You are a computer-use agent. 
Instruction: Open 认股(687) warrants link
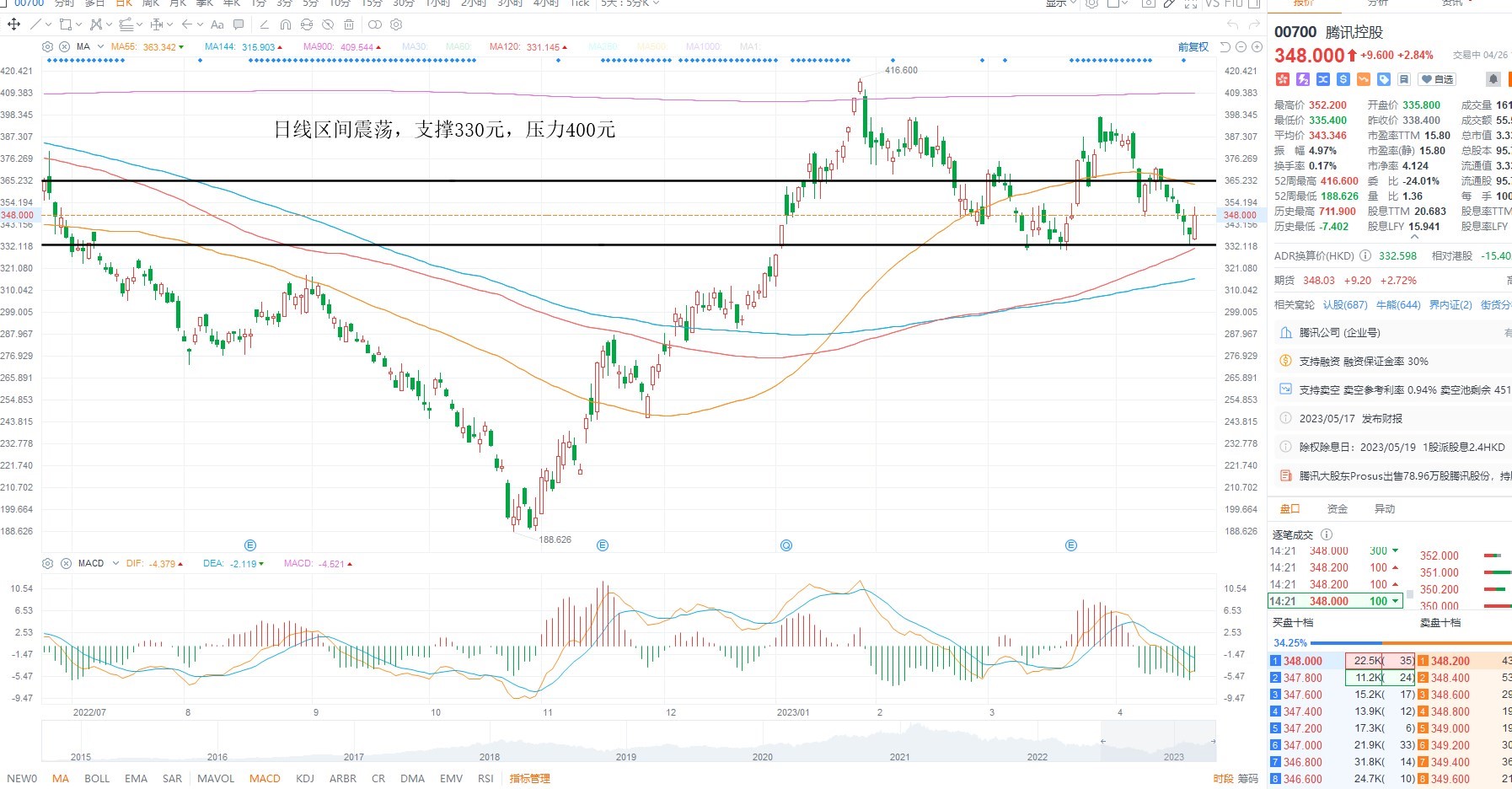pos(1345,305)
